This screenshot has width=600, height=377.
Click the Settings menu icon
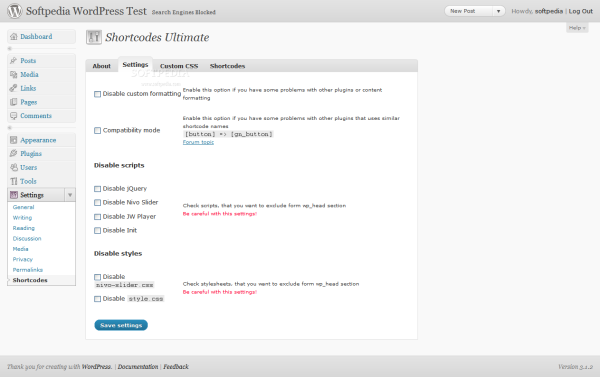[x=14, y=195]
